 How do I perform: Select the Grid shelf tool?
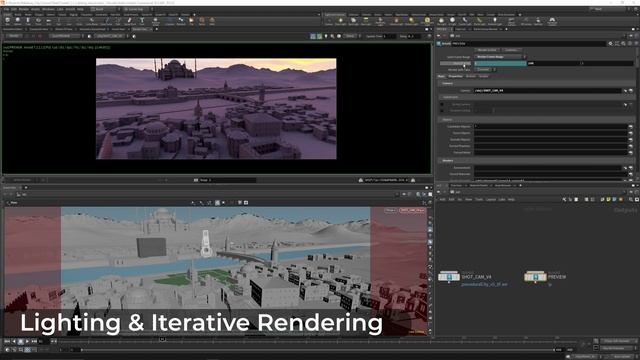49,20
